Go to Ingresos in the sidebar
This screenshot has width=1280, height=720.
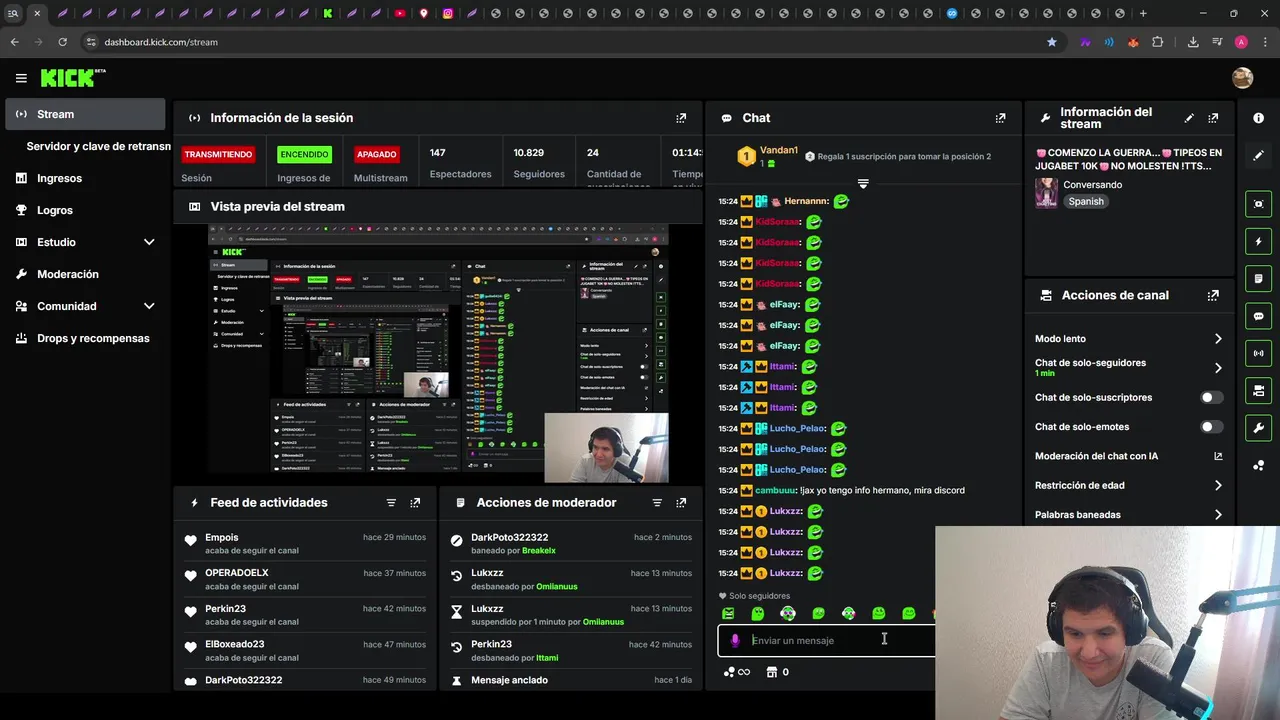point(85,178)
